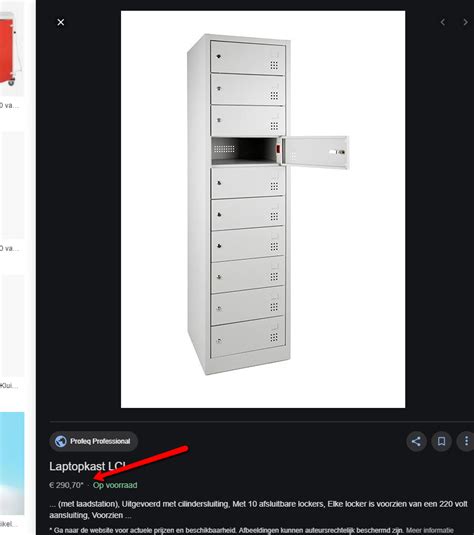Open the three-dot more options menu
Screen dimensions: 474x535
pyautogui.click(x=466, y=442)
